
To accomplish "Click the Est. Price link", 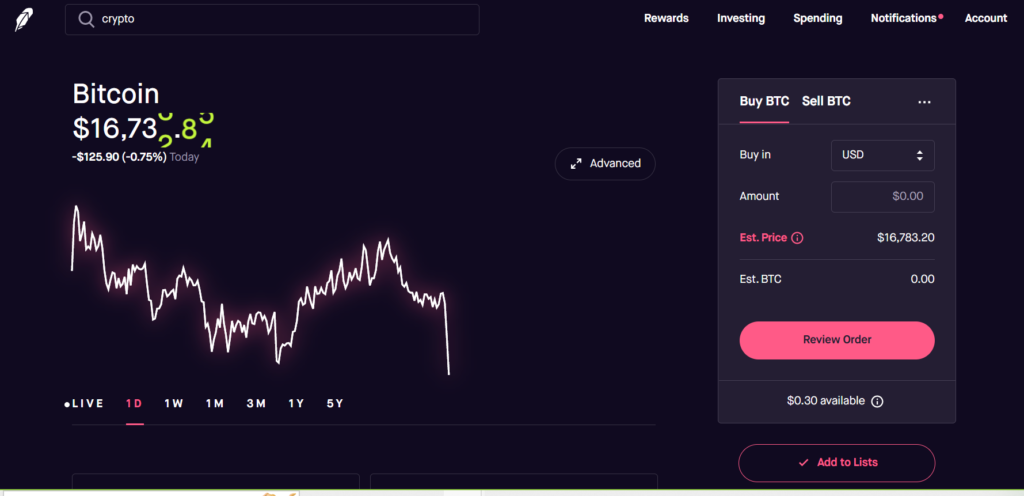I will (x=763, y=238).
